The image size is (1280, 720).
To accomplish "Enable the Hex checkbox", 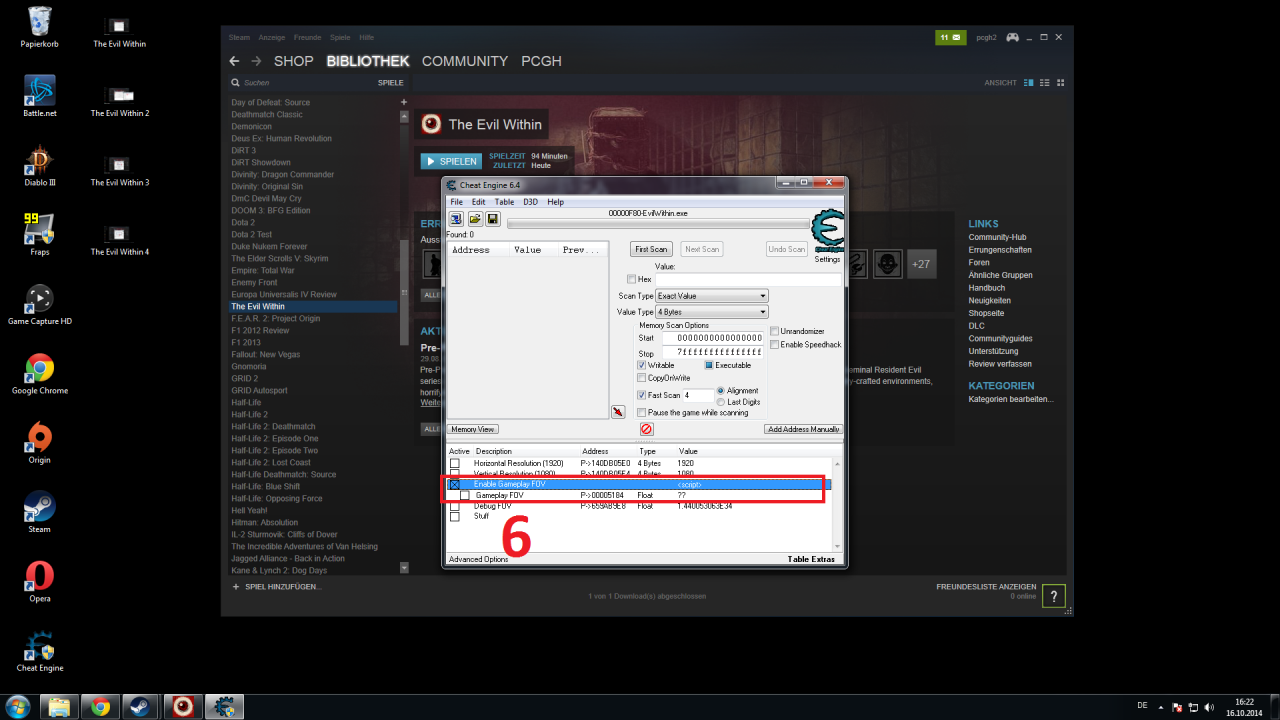I will click(632, 279).
